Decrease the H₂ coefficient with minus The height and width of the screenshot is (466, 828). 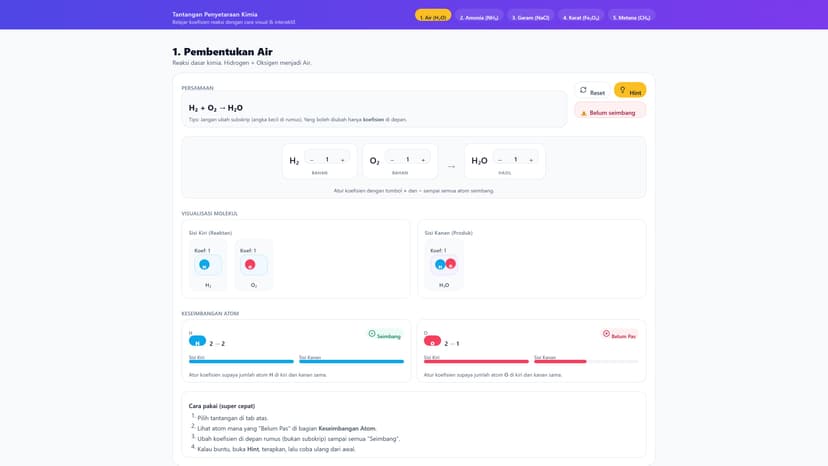click(x=312, y=160)
